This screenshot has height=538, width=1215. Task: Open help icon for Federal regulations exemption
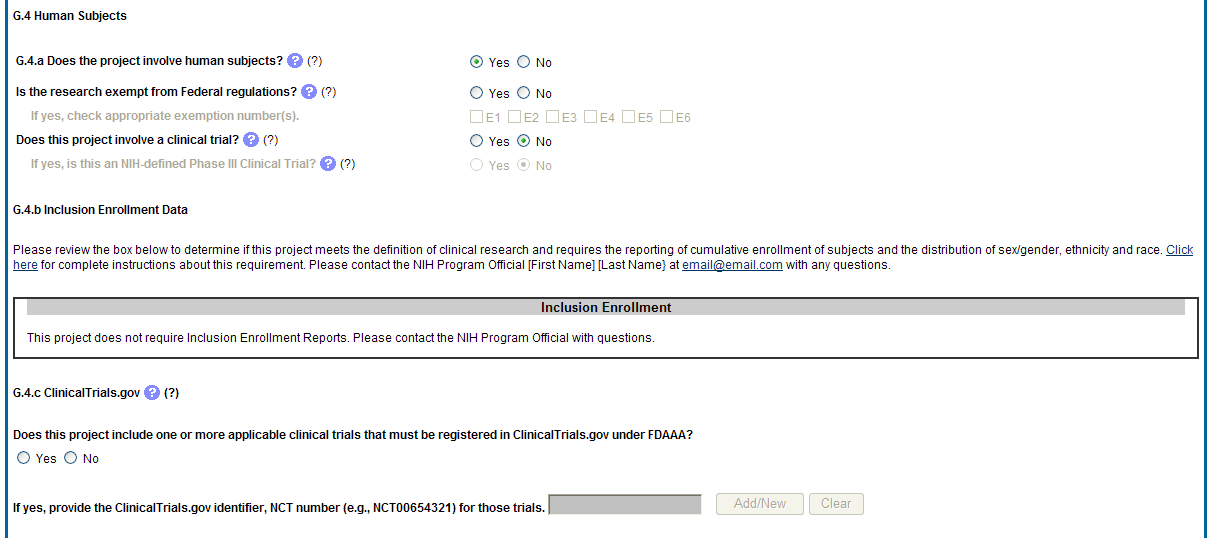coord(309,92)
